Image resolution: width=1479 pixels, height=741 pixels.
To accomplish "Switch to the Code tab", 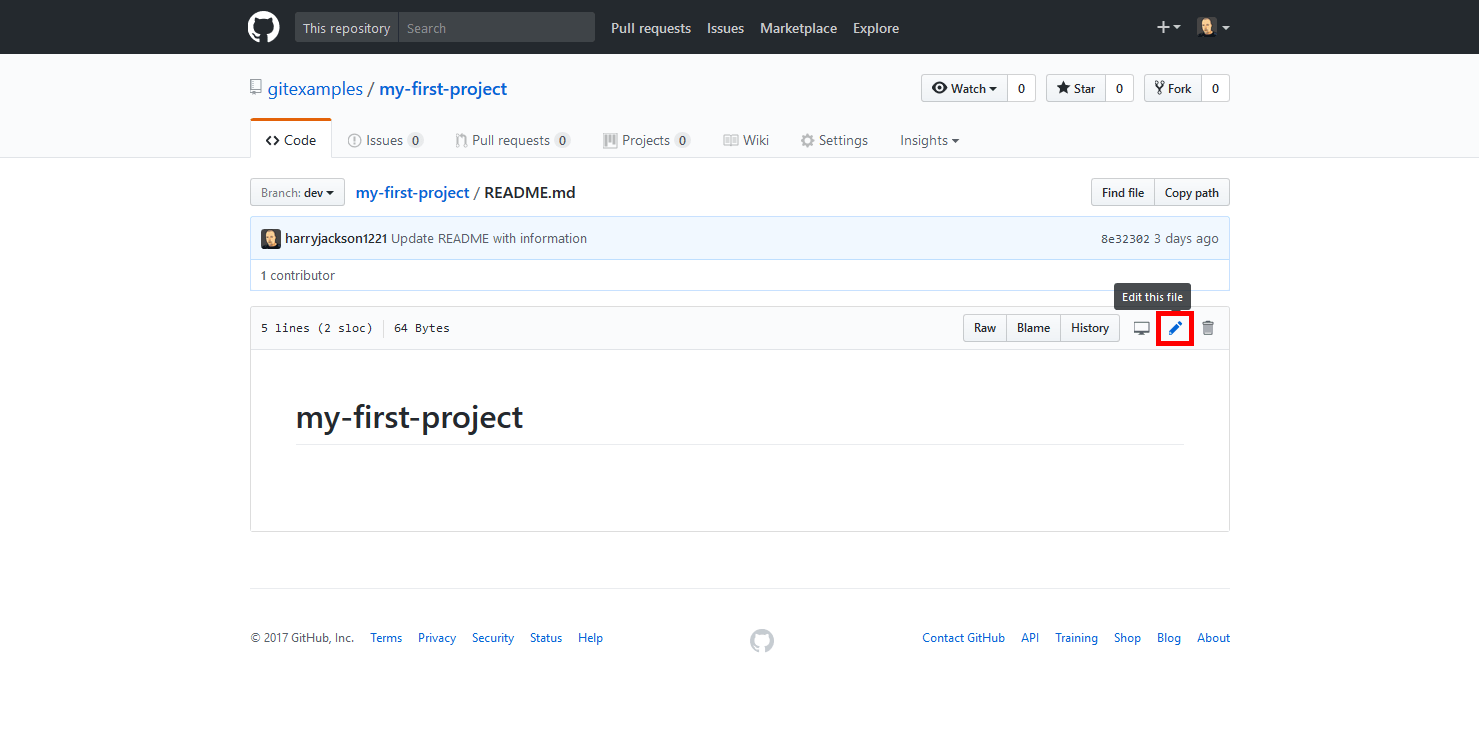I will click(x=291, y=140).
